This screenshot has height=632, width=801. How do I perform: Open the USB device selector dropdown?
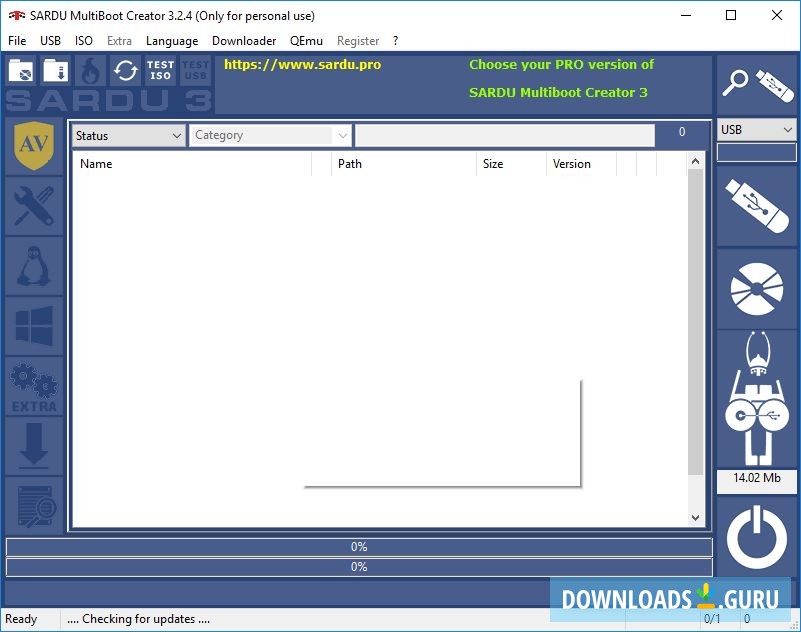757,130
